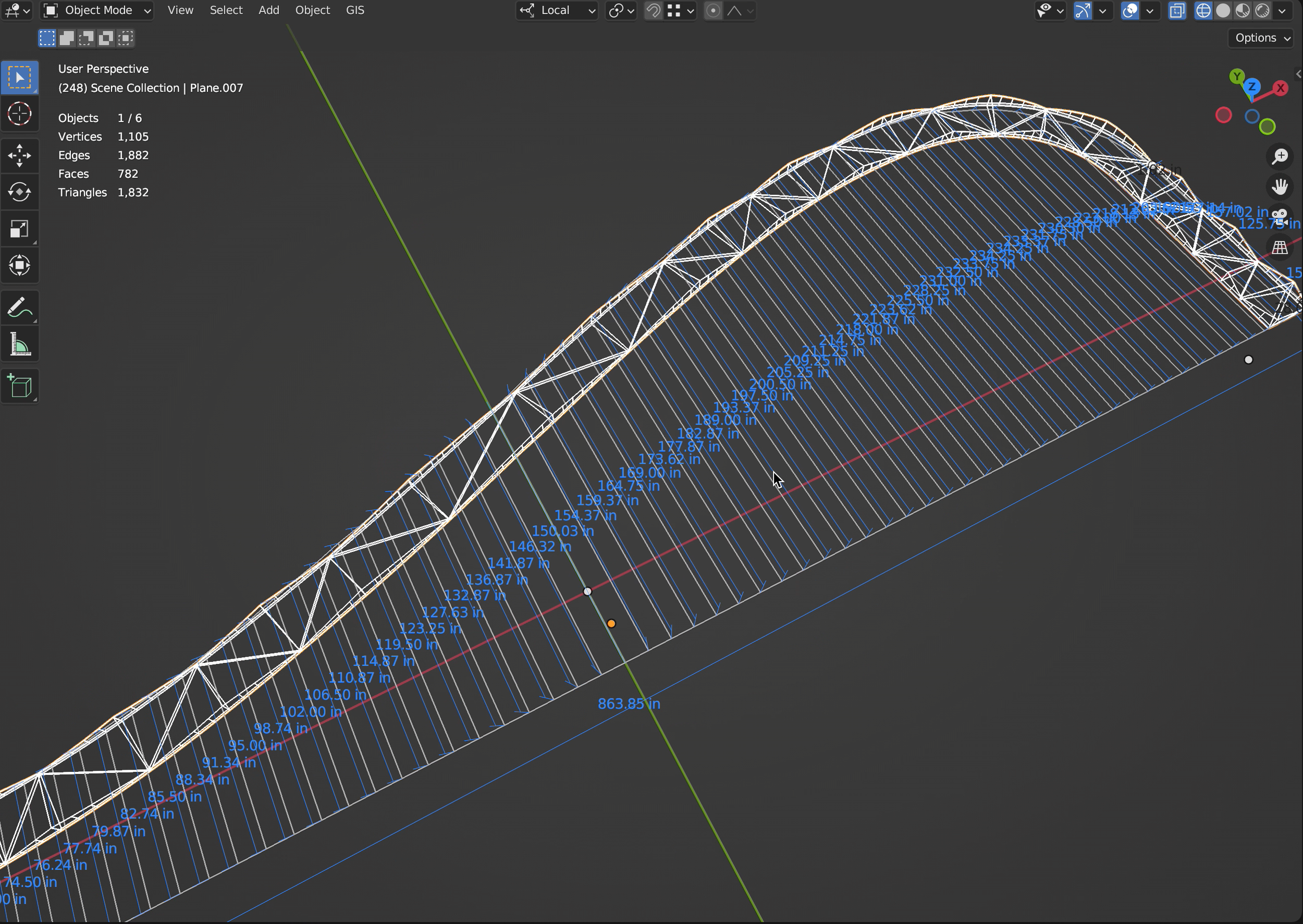Switch to material preview shading

(x=1243, y=10)
